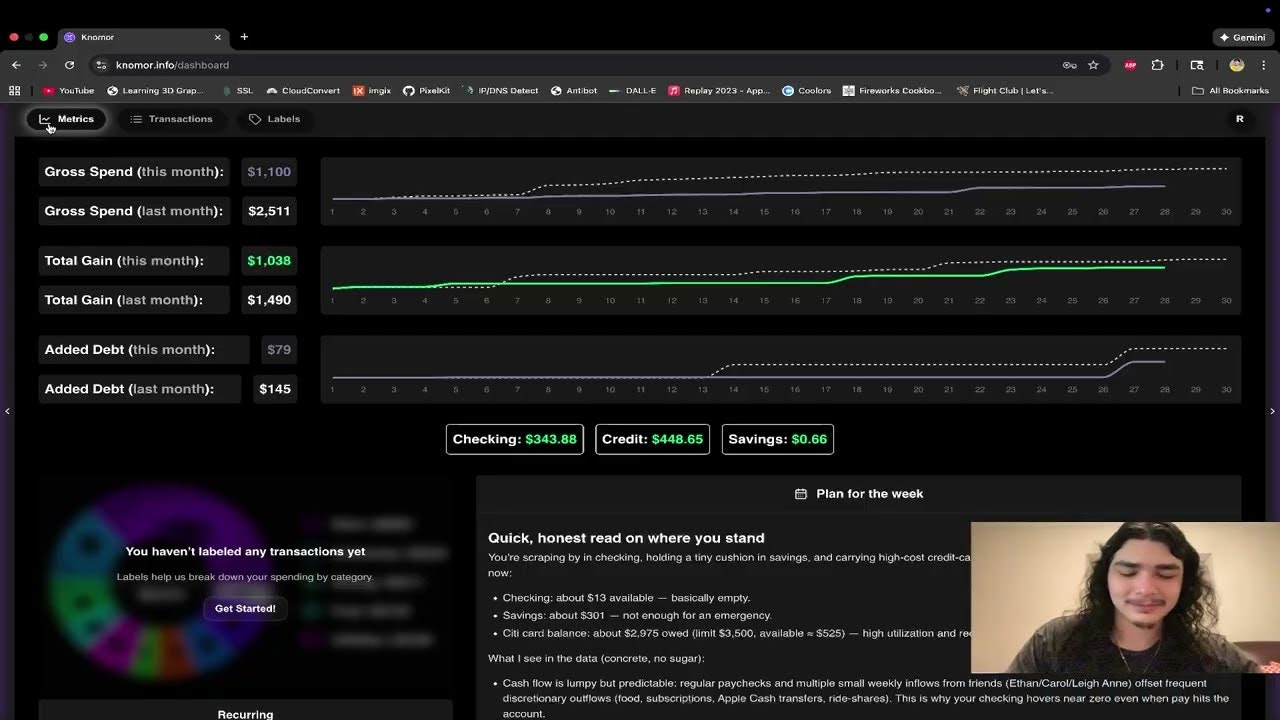Click the Credit: $448.65 balance box
Screen dimensions: 1280x720
652,439
